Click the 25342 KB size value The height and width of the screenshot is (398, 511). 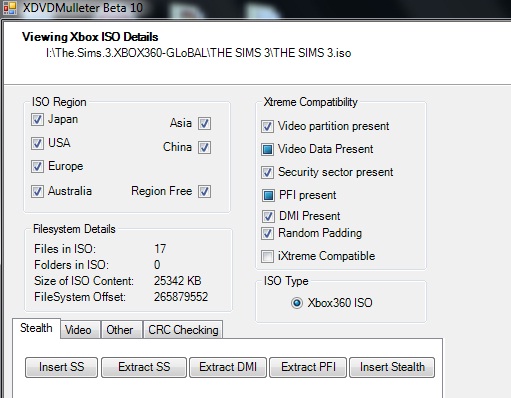[178, 281]
